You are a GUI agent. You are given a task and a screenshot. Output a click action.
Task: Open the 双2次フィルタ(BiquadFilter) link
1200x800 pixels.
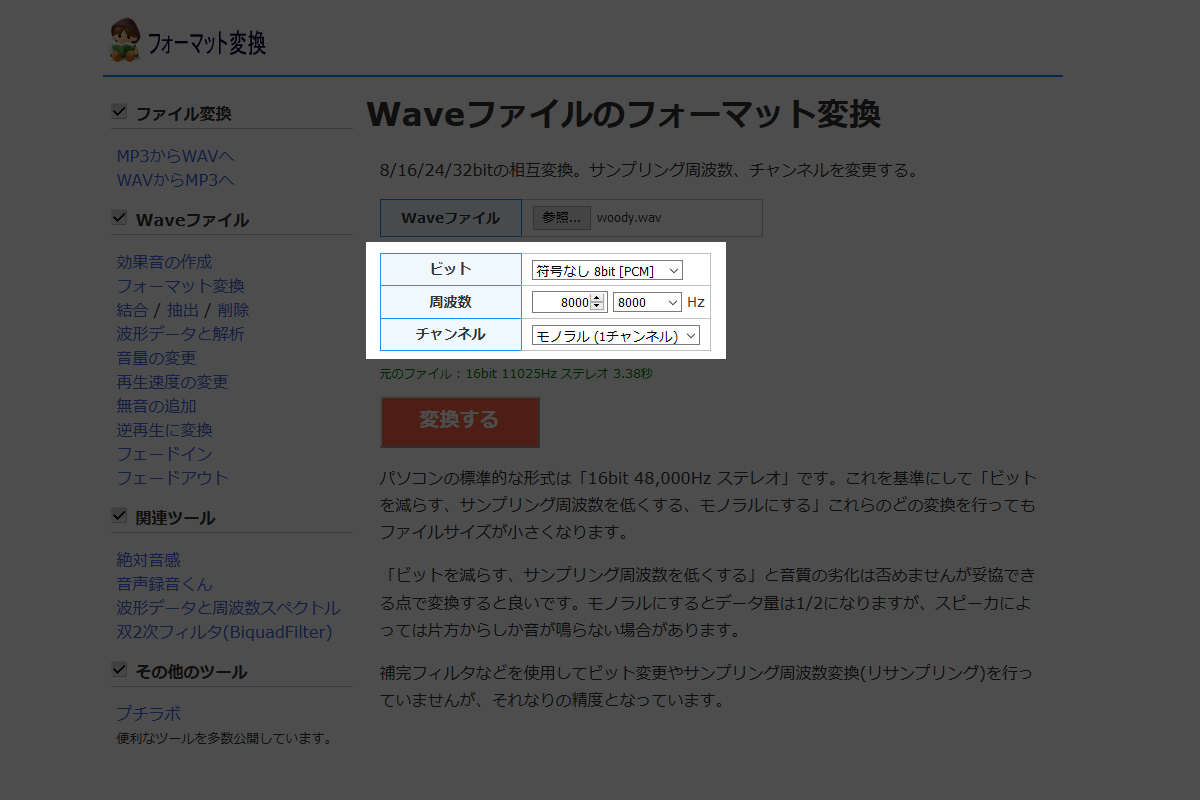tap(224, 632)
